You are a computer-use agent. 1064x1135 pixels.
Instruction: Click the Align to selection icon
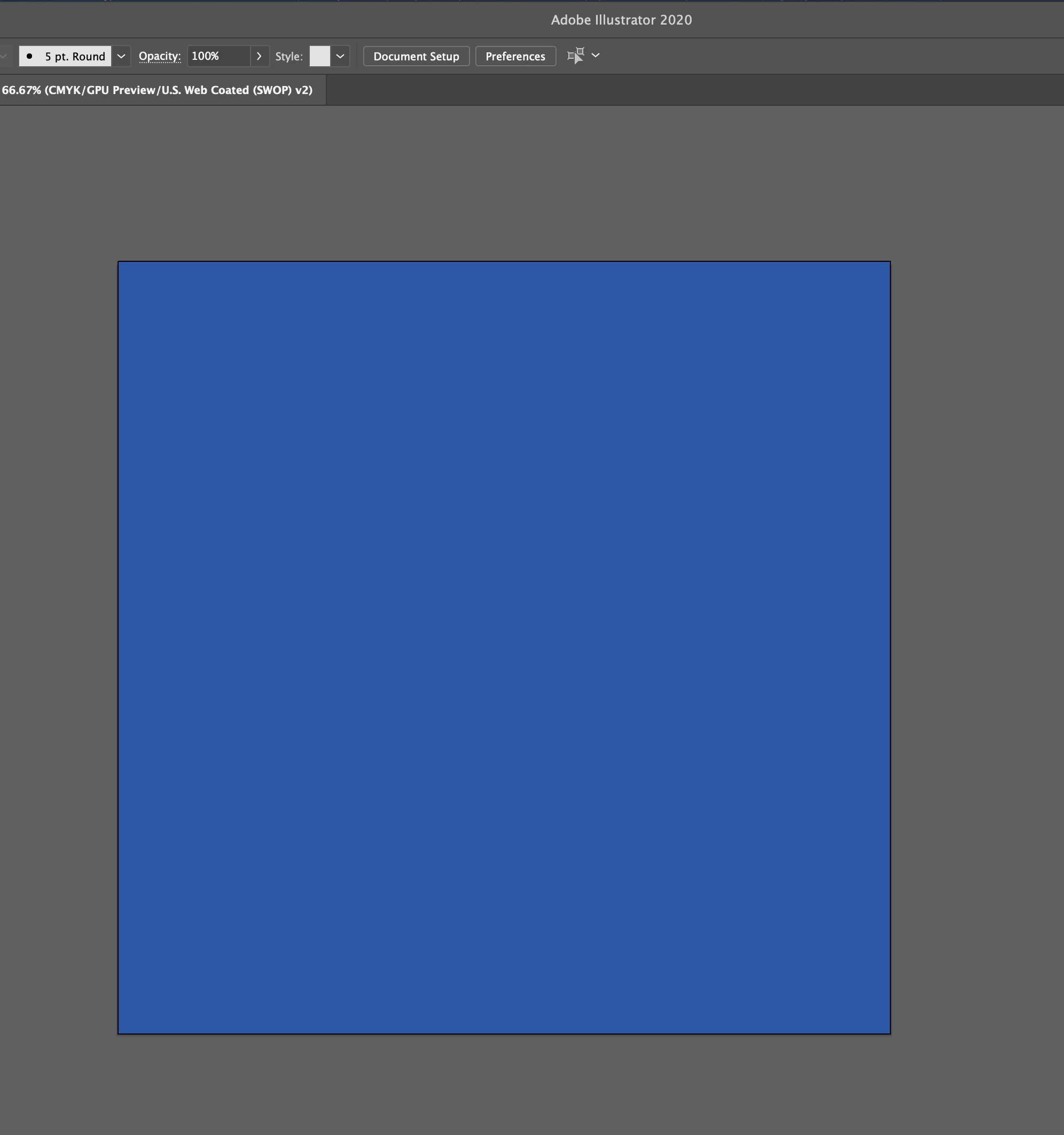pyautogui.click(x=575, y=56)
